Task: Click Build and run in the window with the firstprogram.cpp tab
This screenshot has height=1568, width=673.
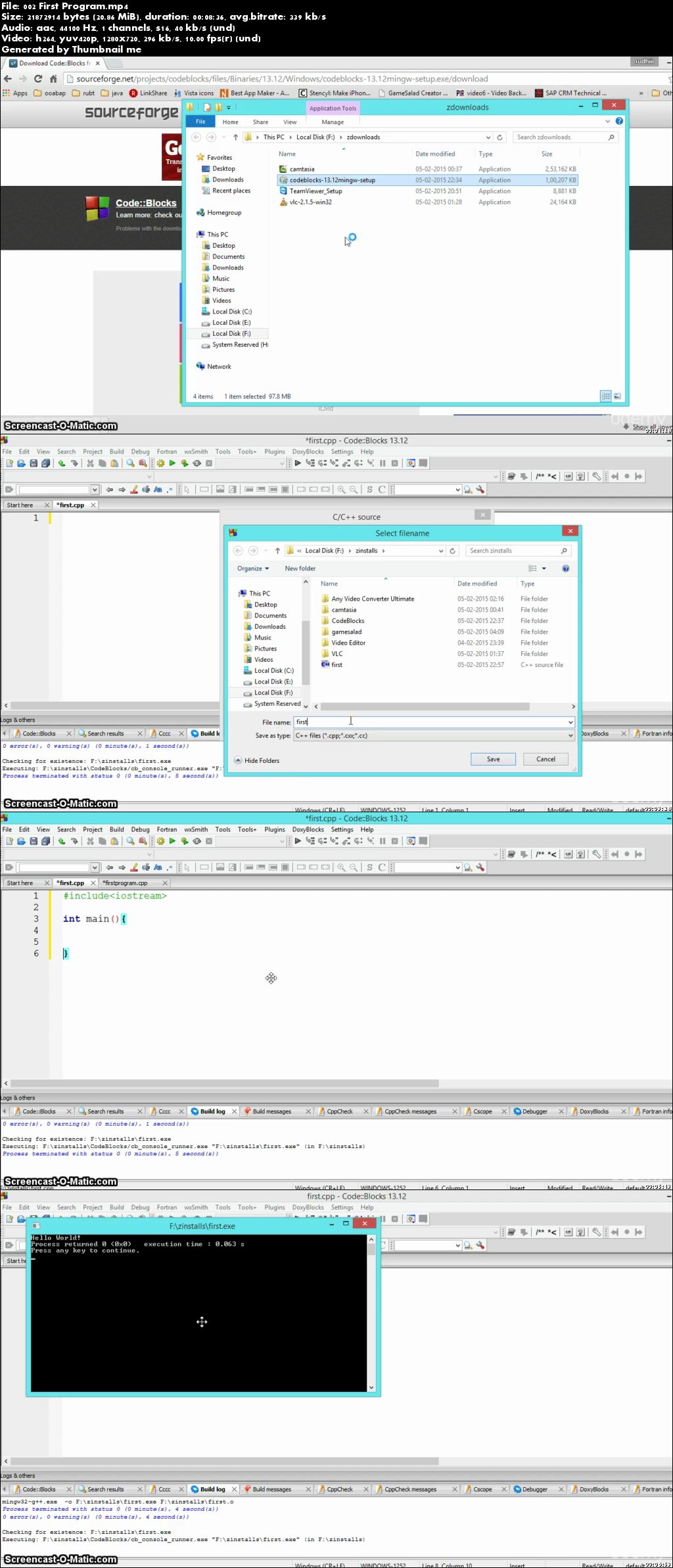Action: (185, 841)
